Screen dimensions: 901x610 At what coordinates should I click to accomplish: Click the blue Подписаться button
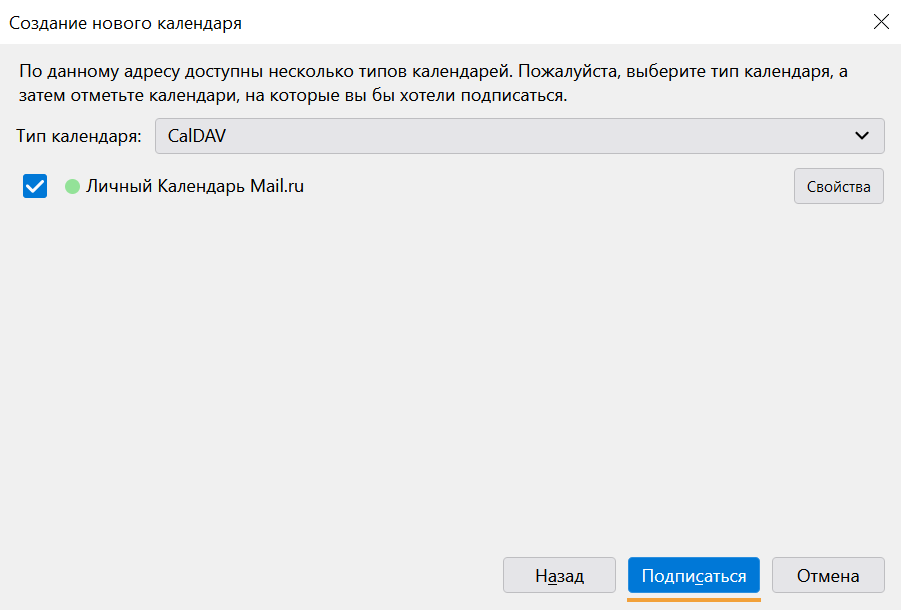point(694,575)
